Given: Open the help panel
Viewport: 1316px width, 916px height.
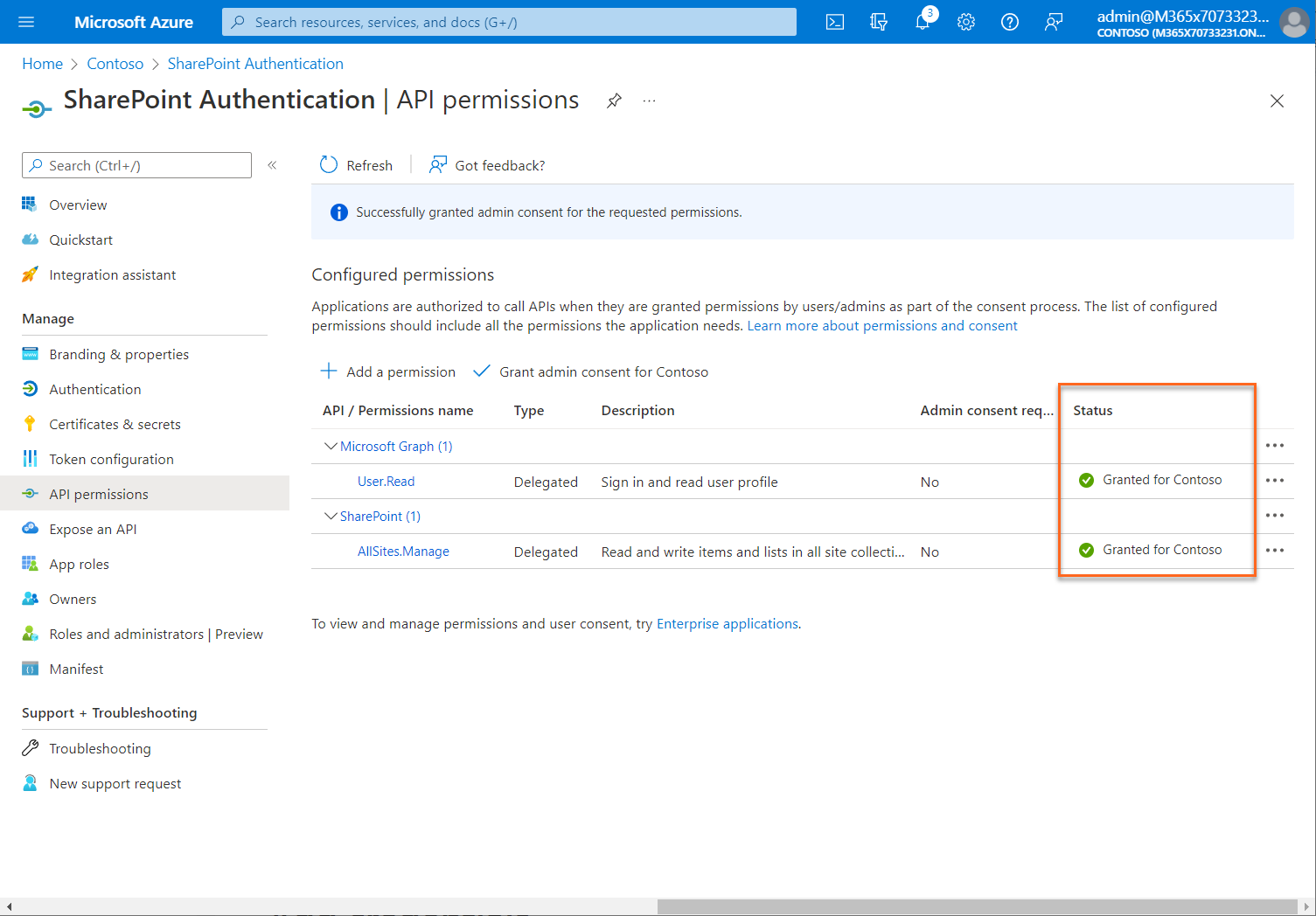Looking at the screenshot, I should pyautogui.click(x=1009, y=22).
